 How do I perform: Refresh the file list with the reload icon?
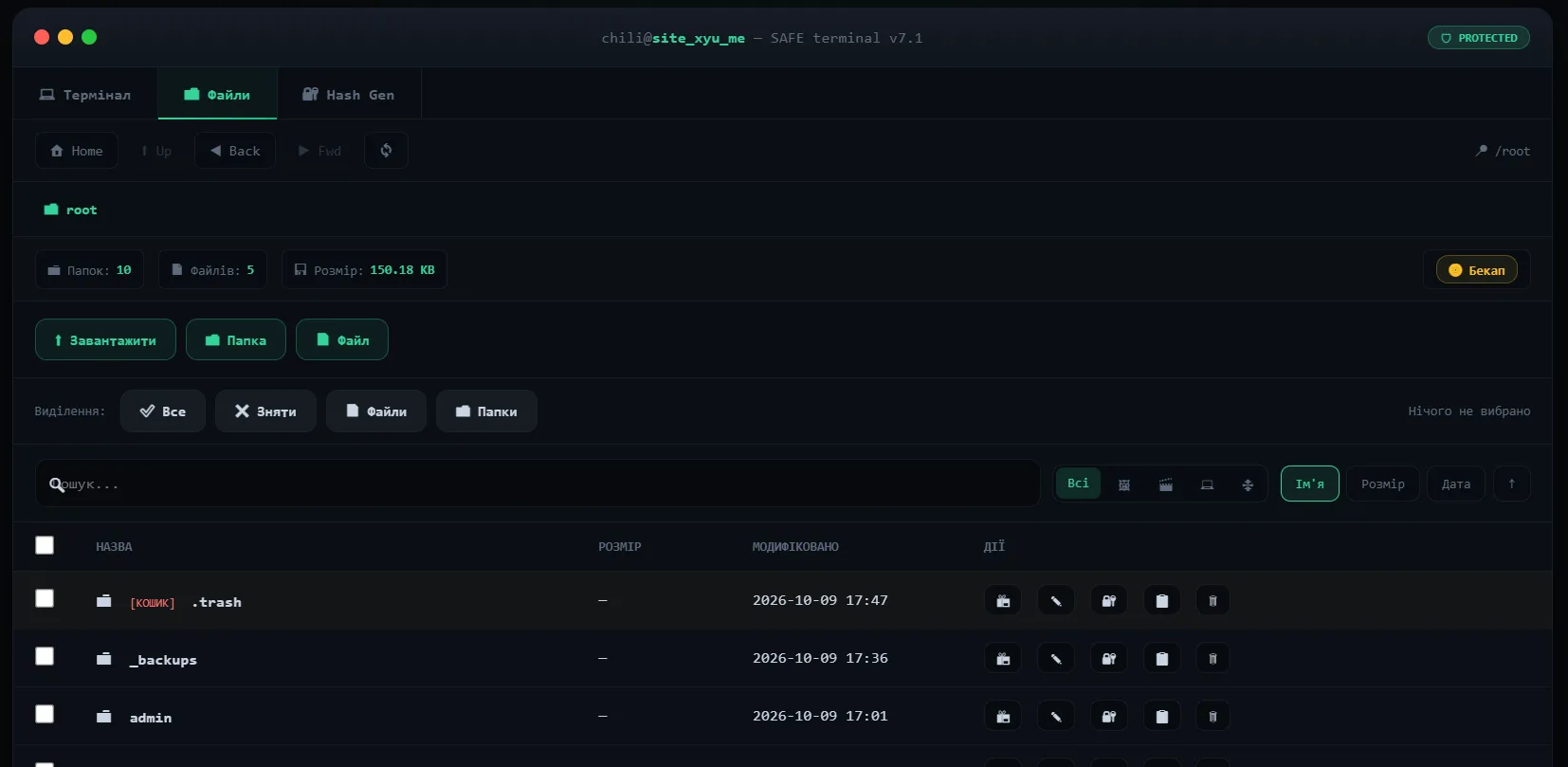[x=386, y=151]
